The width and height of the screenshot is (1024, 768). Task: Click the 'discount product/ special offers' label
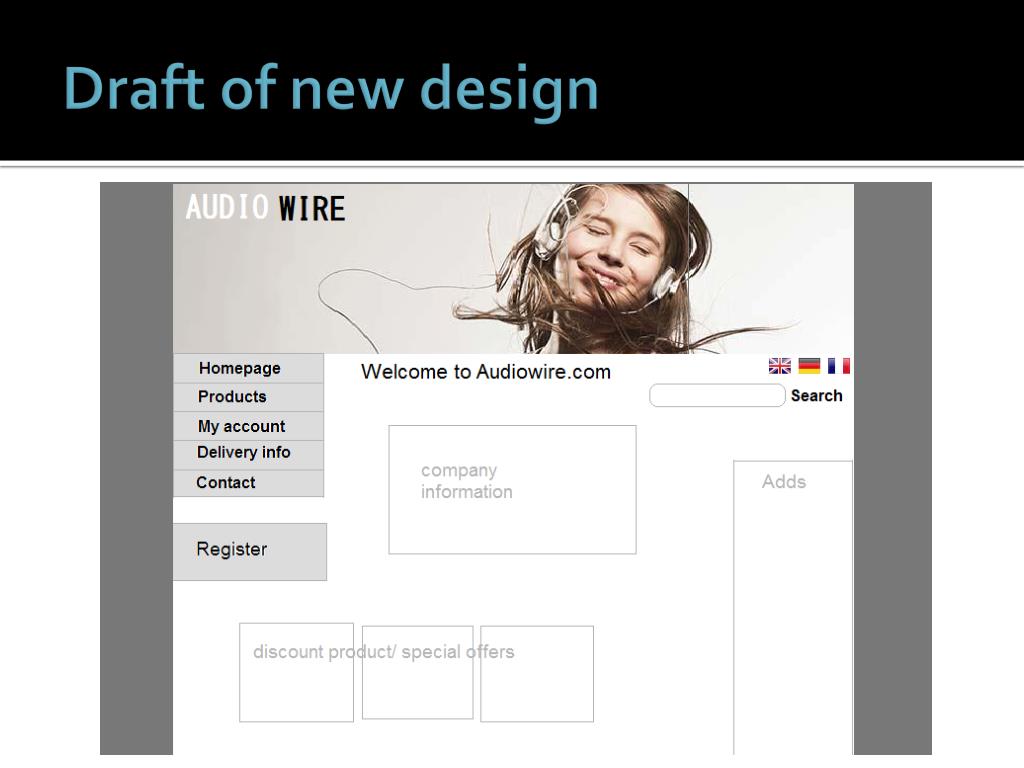point(383,652)
